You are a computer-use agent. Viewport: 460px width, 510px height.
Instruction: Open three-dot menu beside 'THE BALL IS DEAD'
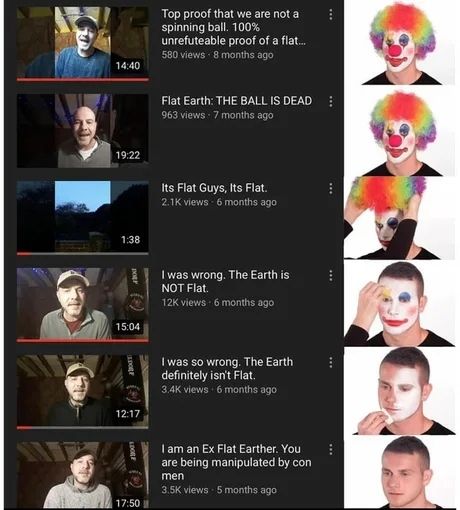pyautogui.click(x=330, y=101)
